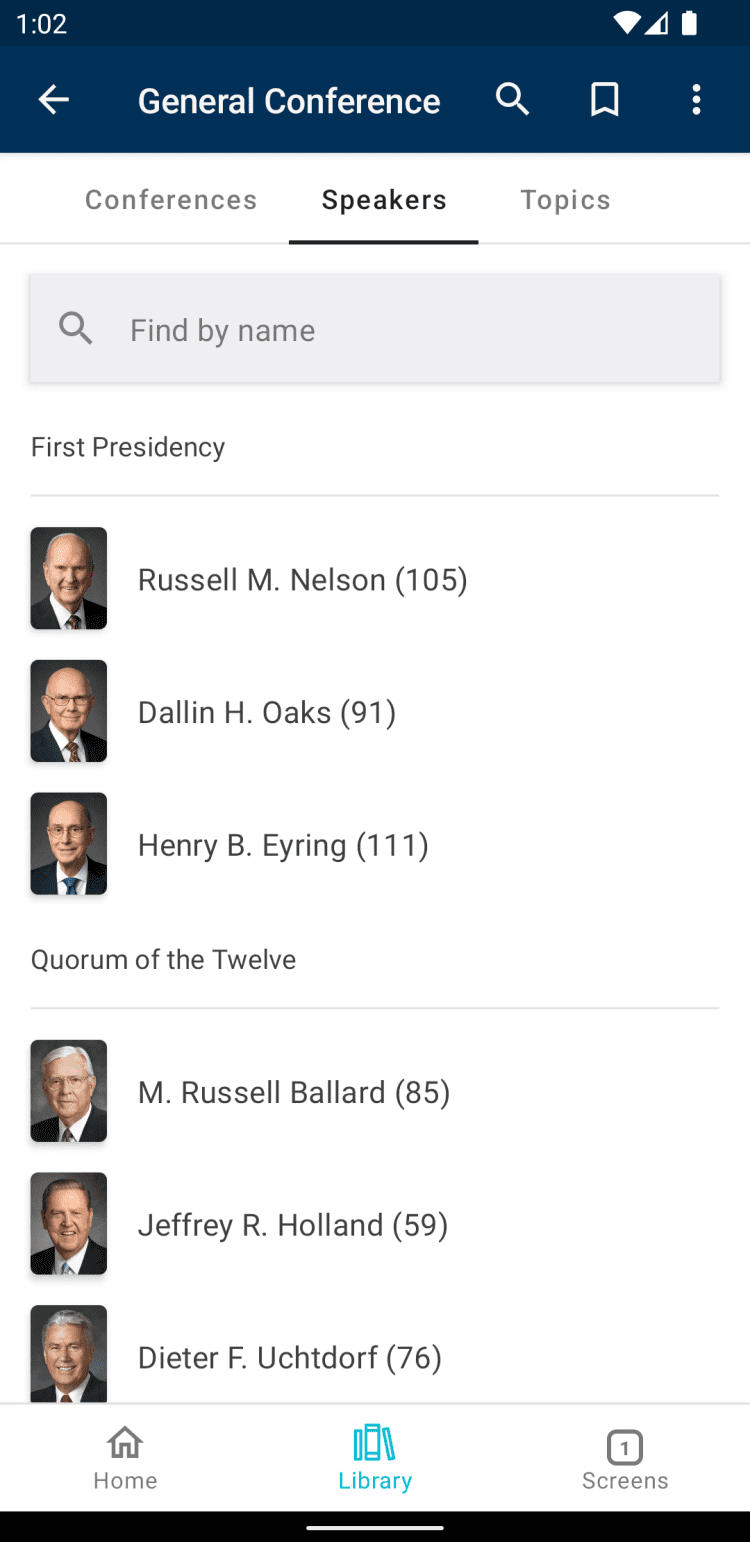The height and width of the screenshot is (1542, 750).
Task: Open Dallin H. Oaks's talks
Action: (267, 713)
